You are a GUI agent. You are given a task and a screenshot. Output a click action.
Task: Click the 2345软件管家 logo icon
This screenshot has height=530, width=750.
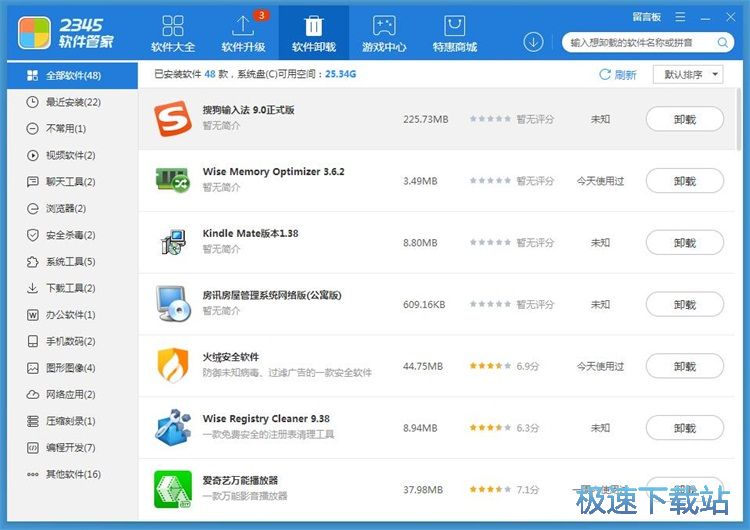click(x=34, y=33)
